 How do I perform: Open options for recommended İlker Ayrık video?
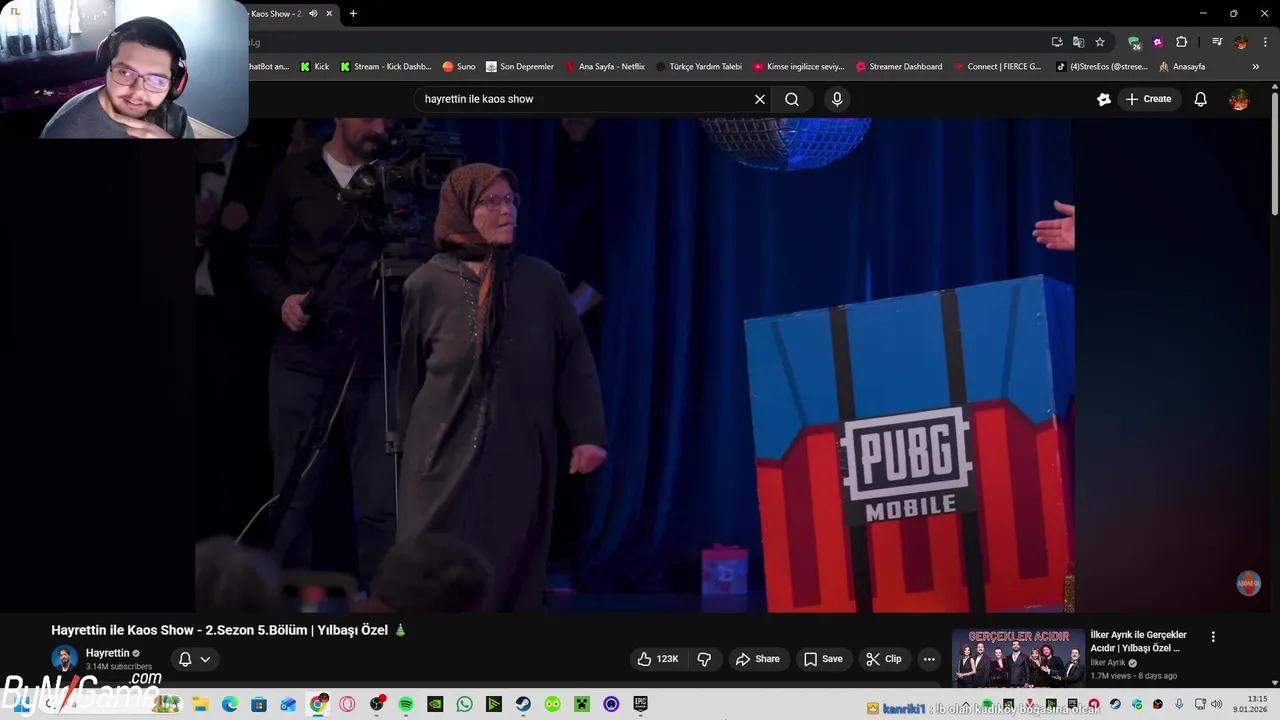[x=1213, y=637]
